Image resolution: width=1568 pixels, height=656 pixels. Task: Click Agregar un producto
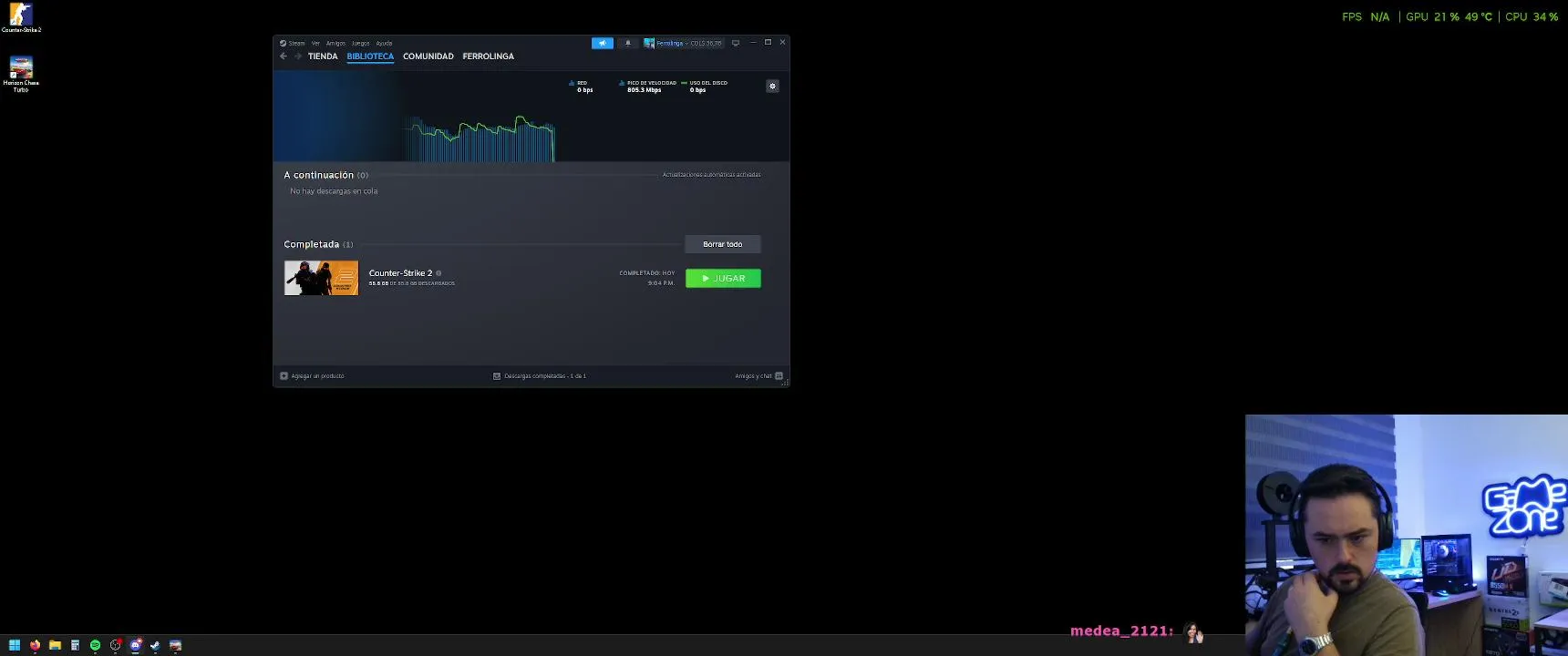click(x=312, y=376)
